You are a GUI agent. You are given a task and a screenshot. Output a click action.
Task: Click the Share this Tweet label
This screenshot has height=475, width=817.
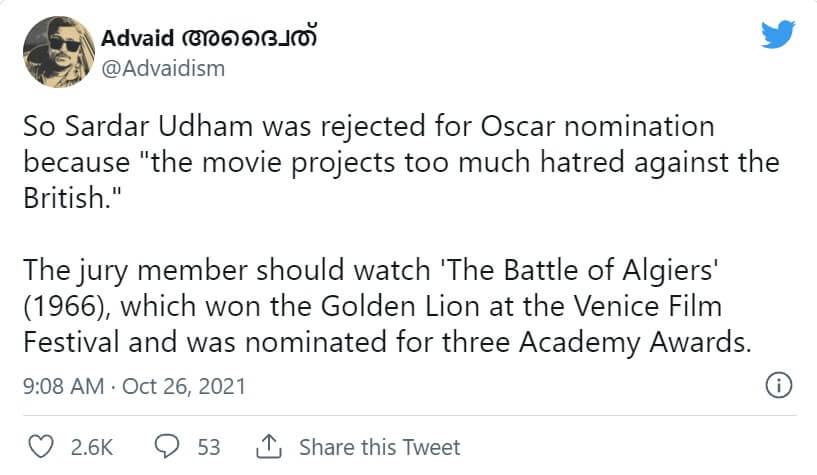pos(379,447)
